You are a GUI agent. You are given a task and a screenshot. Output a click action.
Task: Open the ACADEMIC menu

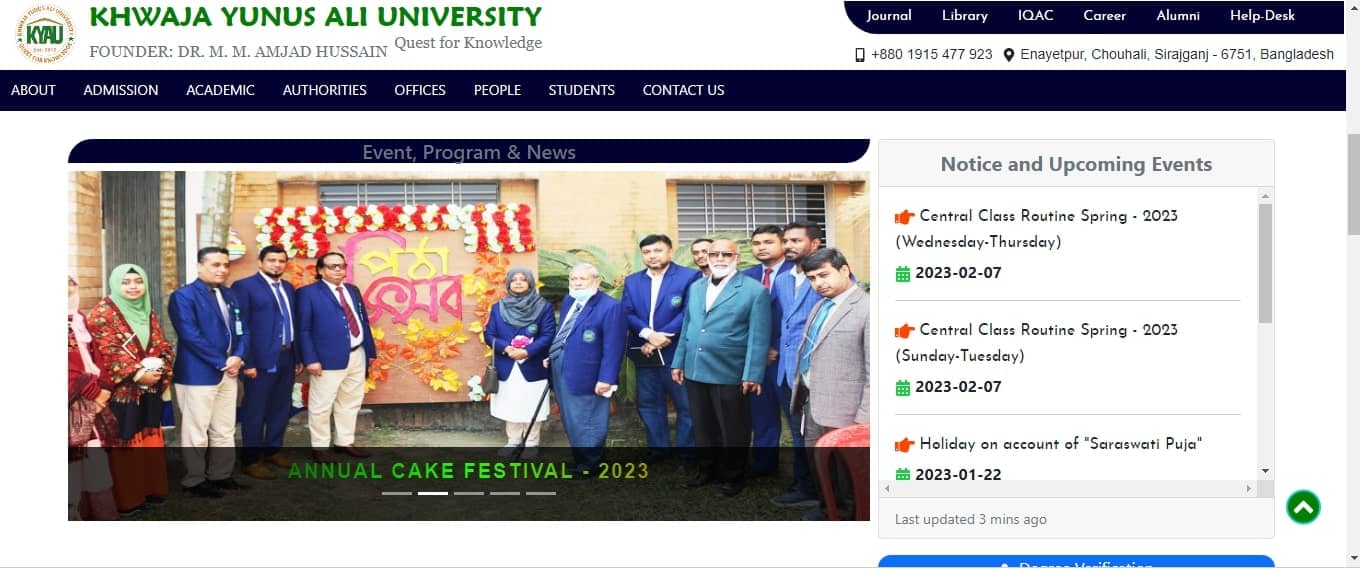(220, 90)
